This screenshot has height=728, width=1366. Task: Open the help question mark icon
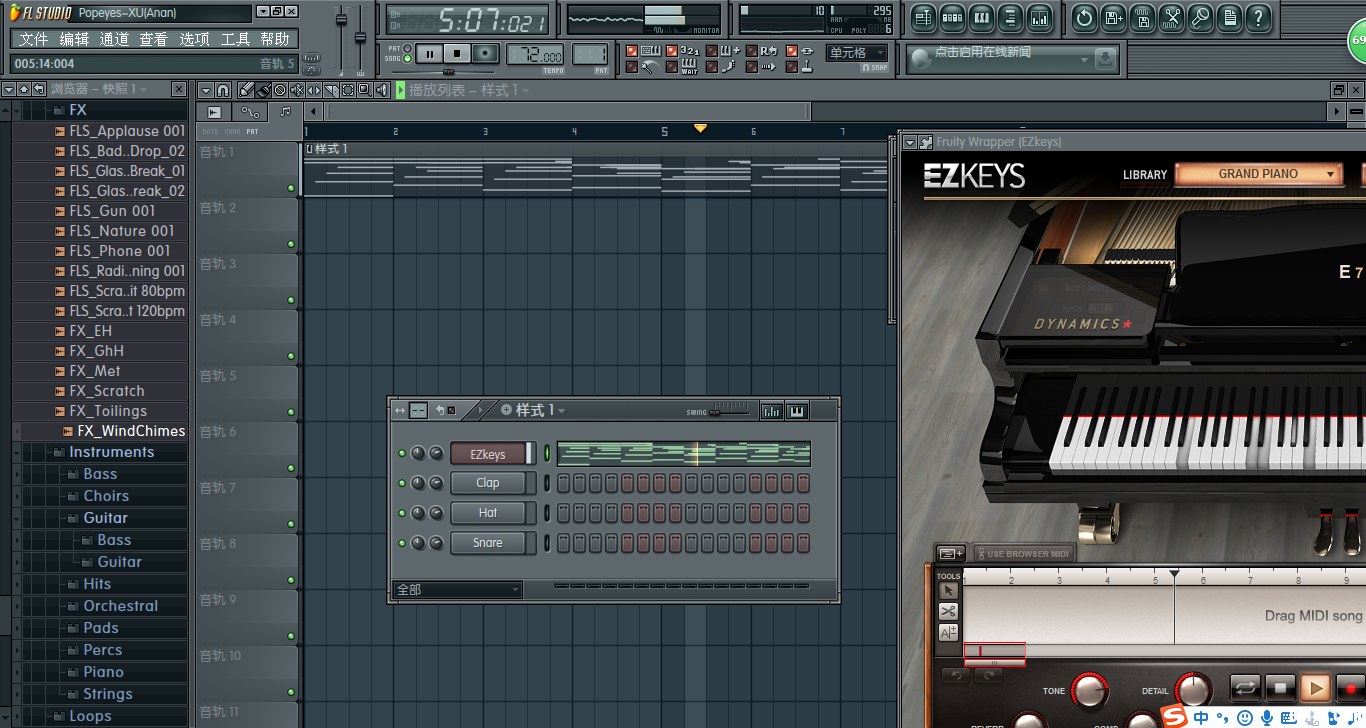[1258, 18]
